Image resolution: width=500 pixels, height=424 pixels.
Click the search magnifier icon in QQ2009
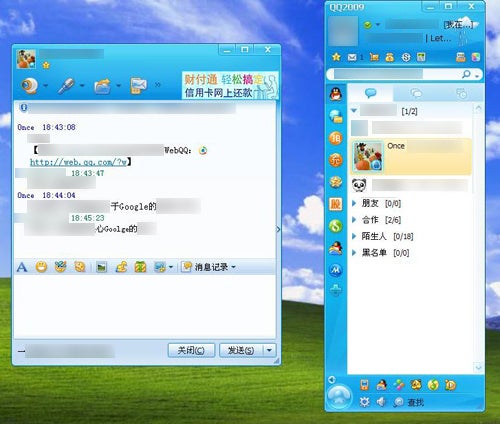coord(466,74)
